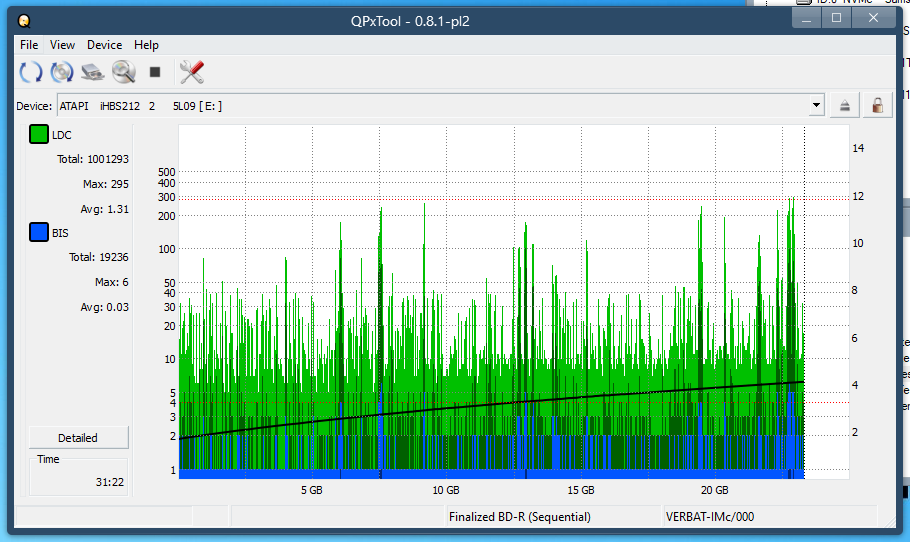Click the QPxTool application icon in the title bar
This screenshot has height=542, width=910.
tap(24, 21)
